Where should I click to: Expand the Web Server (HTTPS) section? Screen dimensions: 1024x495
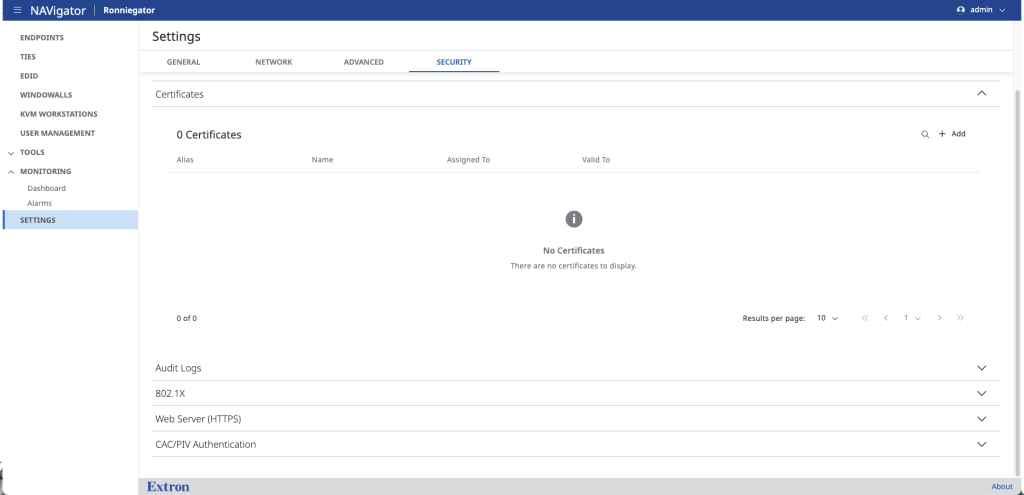coord(981,419)
